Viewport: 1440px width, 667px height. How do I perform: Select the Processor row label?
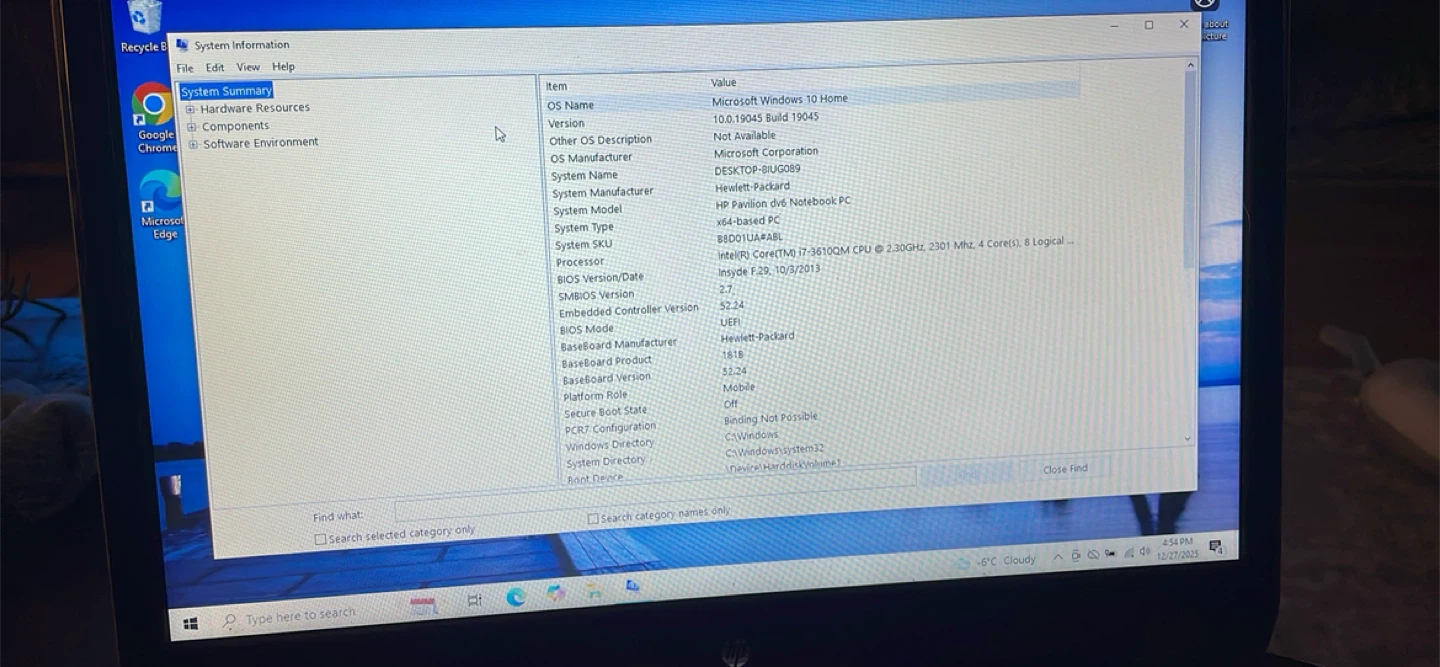tap(580, 262)
